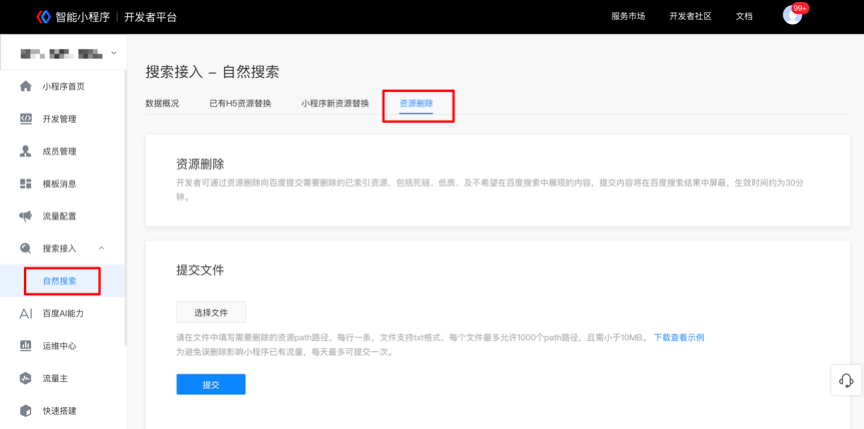Screen dimensions: 864x429
Task: Click the sidebar vertical scrollbar
Action: click(126, 209)
